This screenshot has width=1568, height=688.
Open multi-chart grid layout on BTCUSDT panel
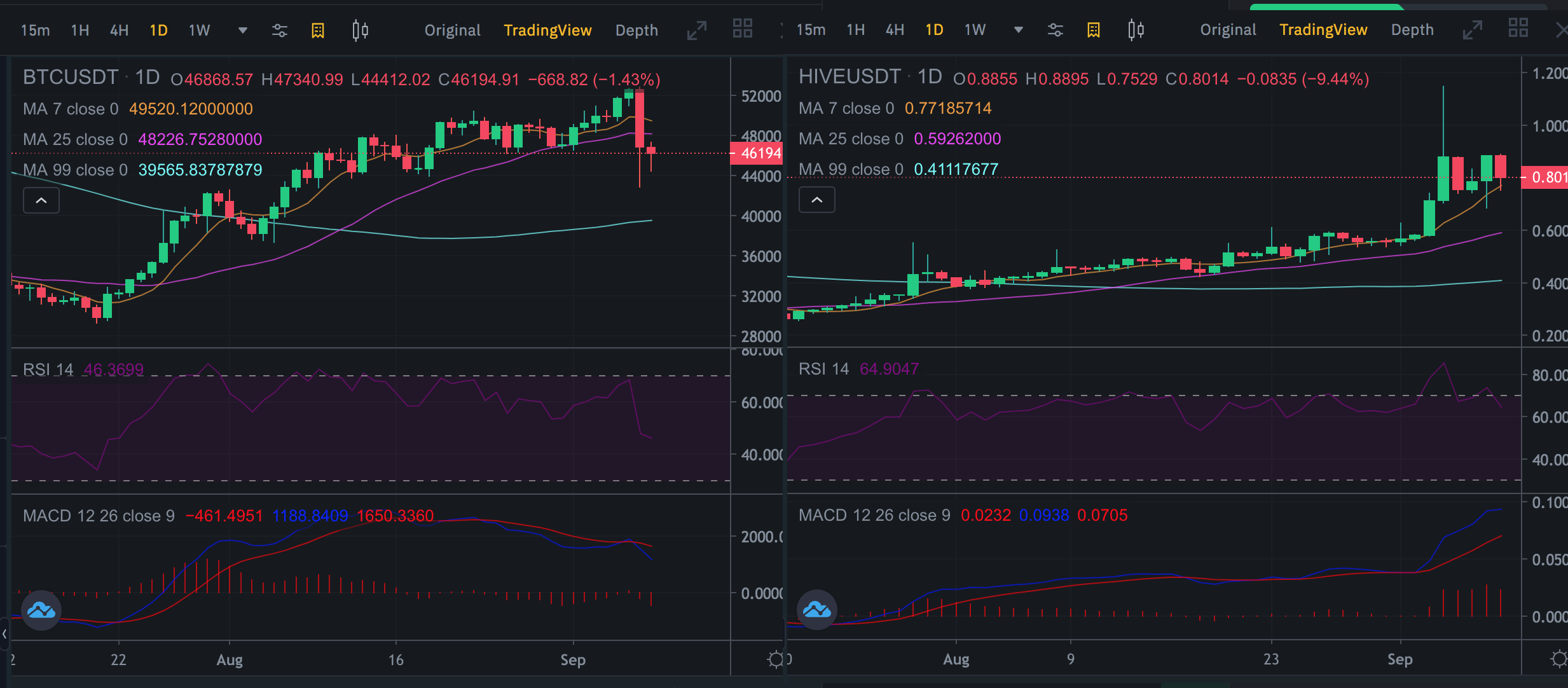[x=743, y=29]
